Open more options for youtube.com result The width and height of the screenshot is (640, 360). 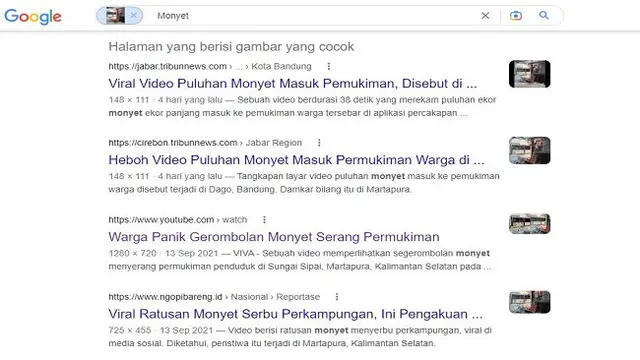(264, 220)
